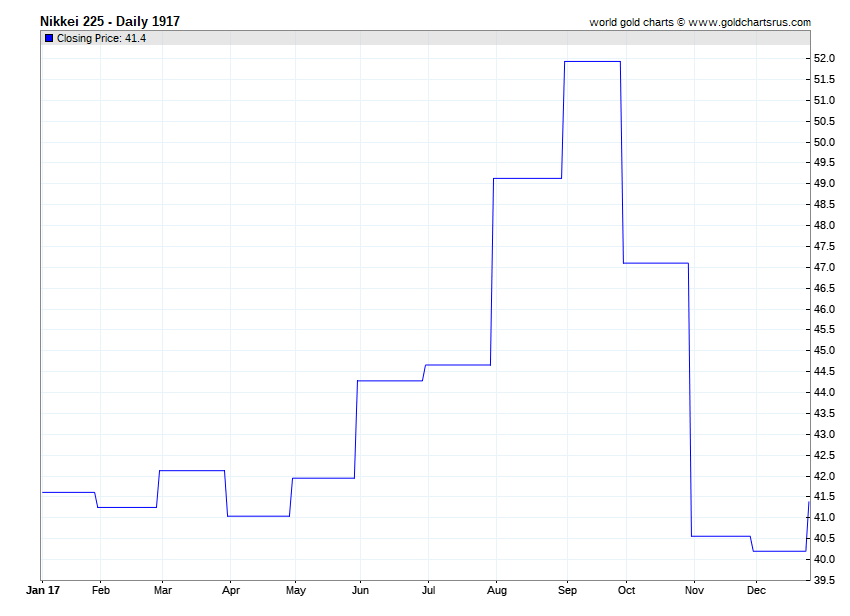Viewport: 850px width, 616px height.
Task: Click the 'Jan 17' x-axis label
Action: pyautogui.click(x=43, y=590)
